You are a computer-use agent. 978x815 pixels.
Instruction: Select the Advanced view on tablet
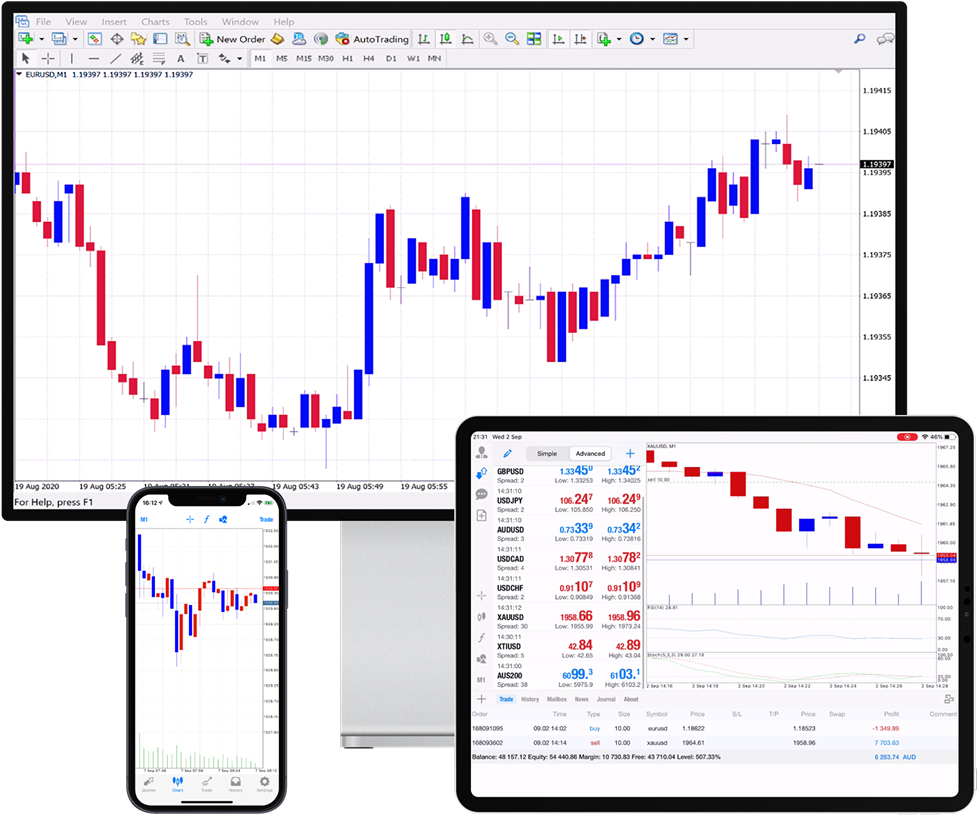click(x=590, y=453)
